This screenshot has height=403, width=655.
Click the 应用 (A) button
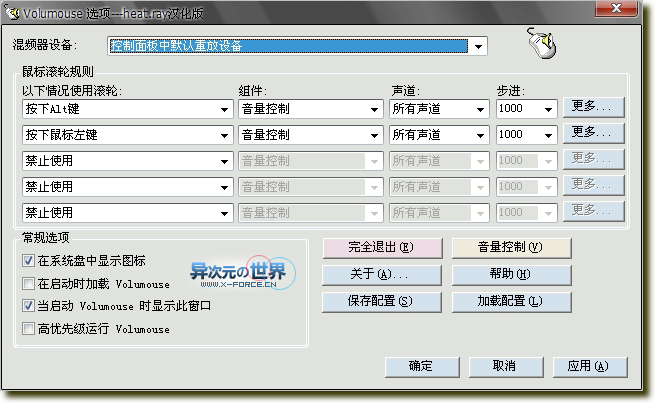(x=590, y=367)
